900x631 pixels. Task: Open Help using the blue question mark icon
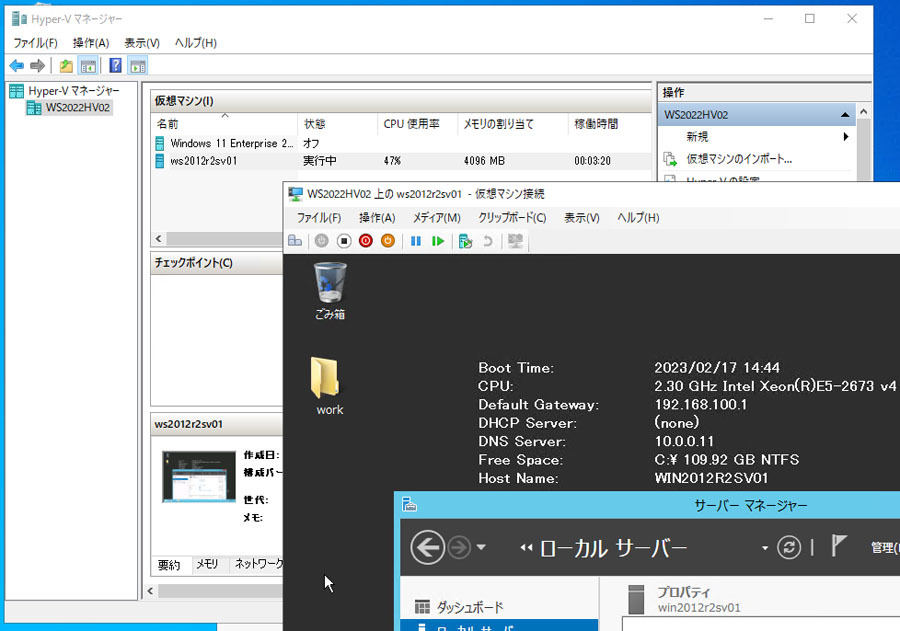click(x=115, y=65)
